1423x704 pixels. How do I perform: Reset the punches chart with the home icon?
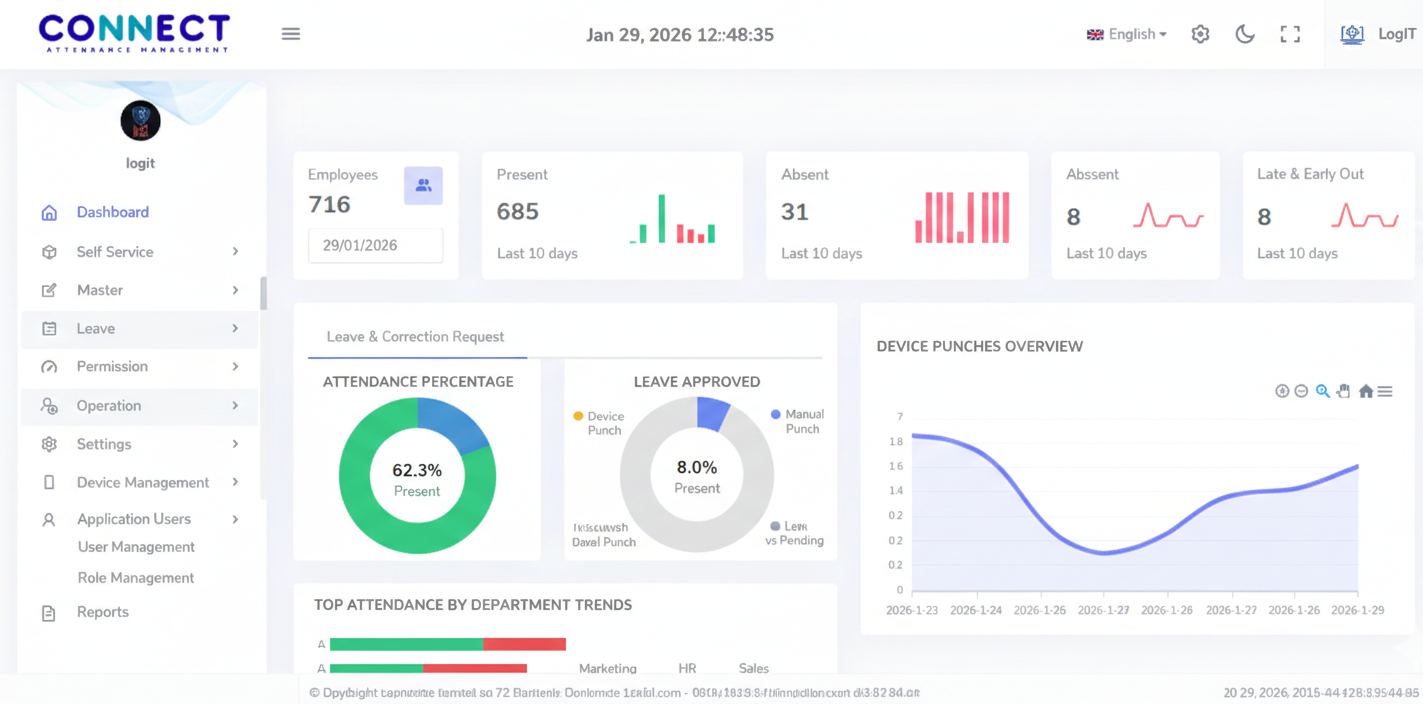point(1366,391)
